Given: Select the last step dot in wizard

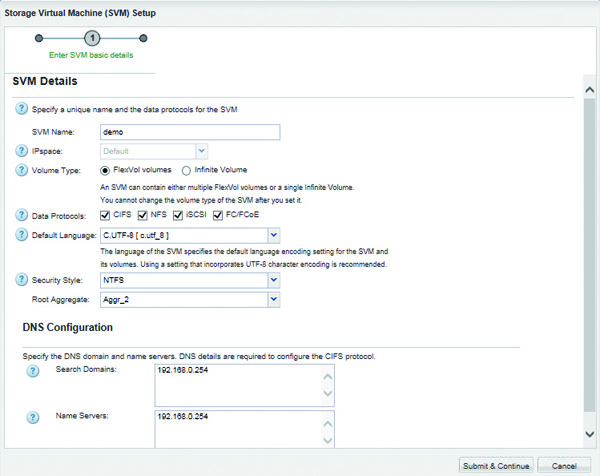Looking at the screenshot, I should pos(143,38).
